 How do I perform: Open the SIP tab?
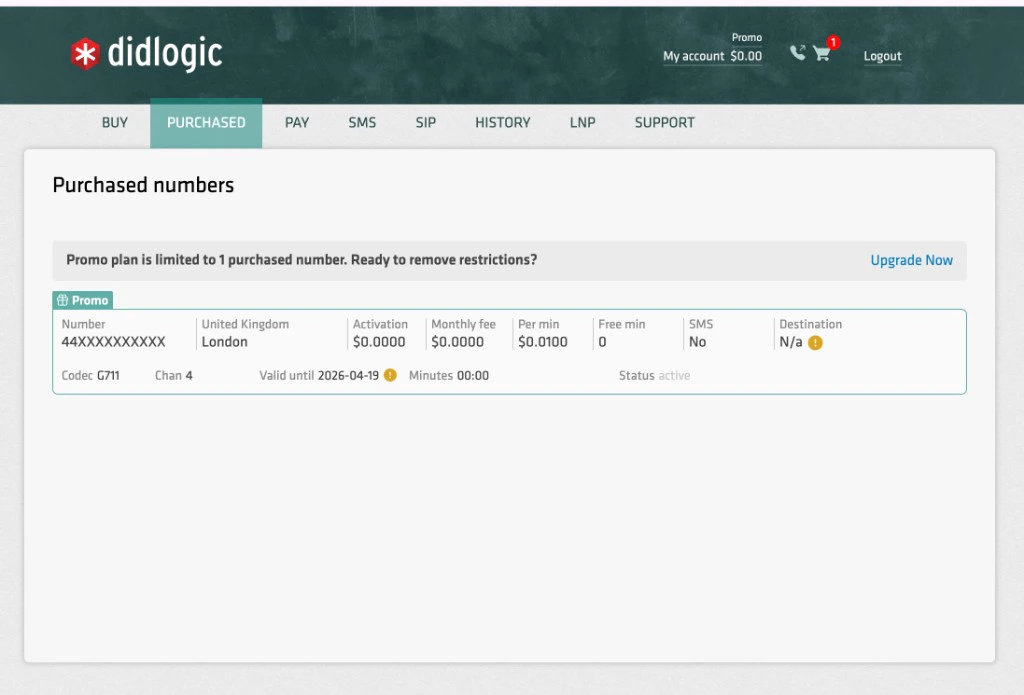[425, 122]
